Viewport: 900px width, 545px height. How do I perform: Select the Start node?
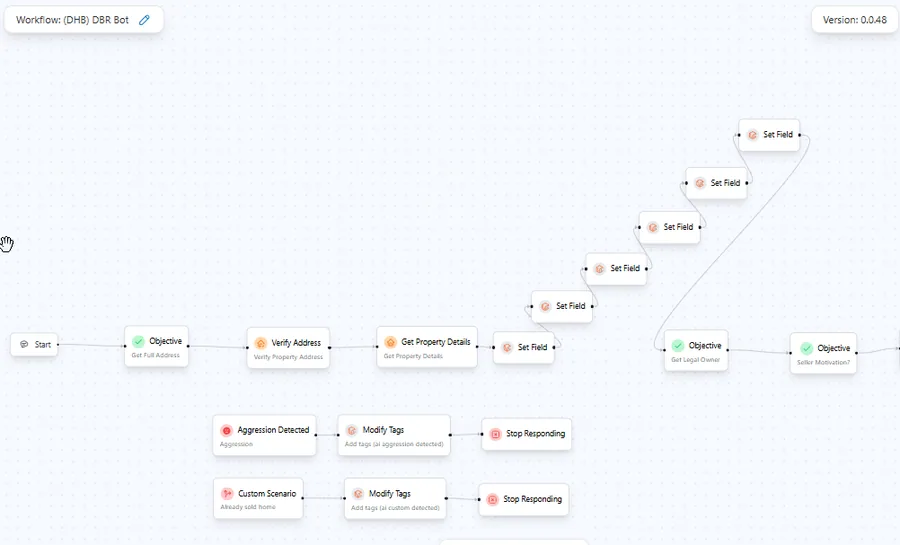(34, 345)
